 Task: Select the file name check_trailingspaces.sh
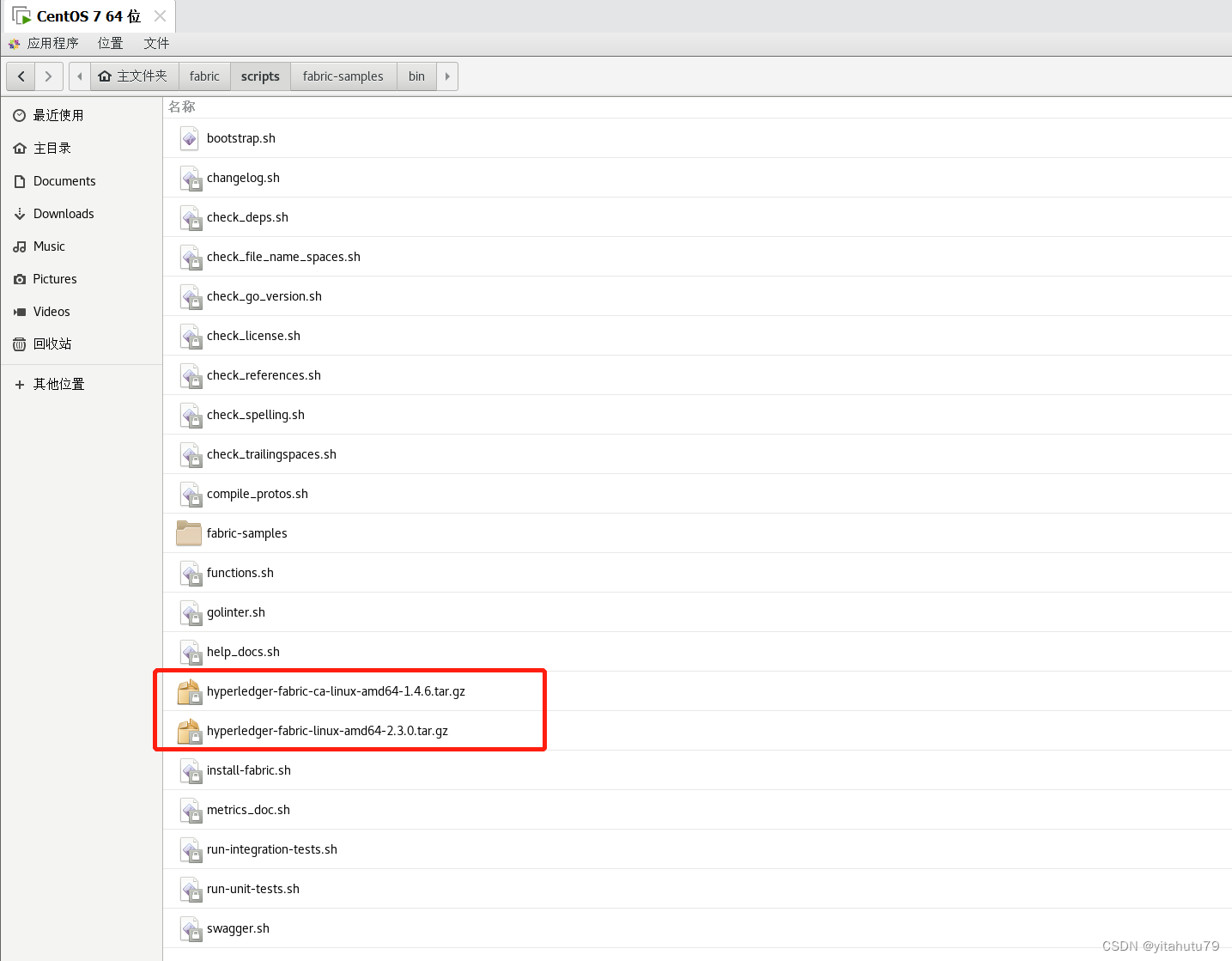pyautogui.click(x=271, y=454)
